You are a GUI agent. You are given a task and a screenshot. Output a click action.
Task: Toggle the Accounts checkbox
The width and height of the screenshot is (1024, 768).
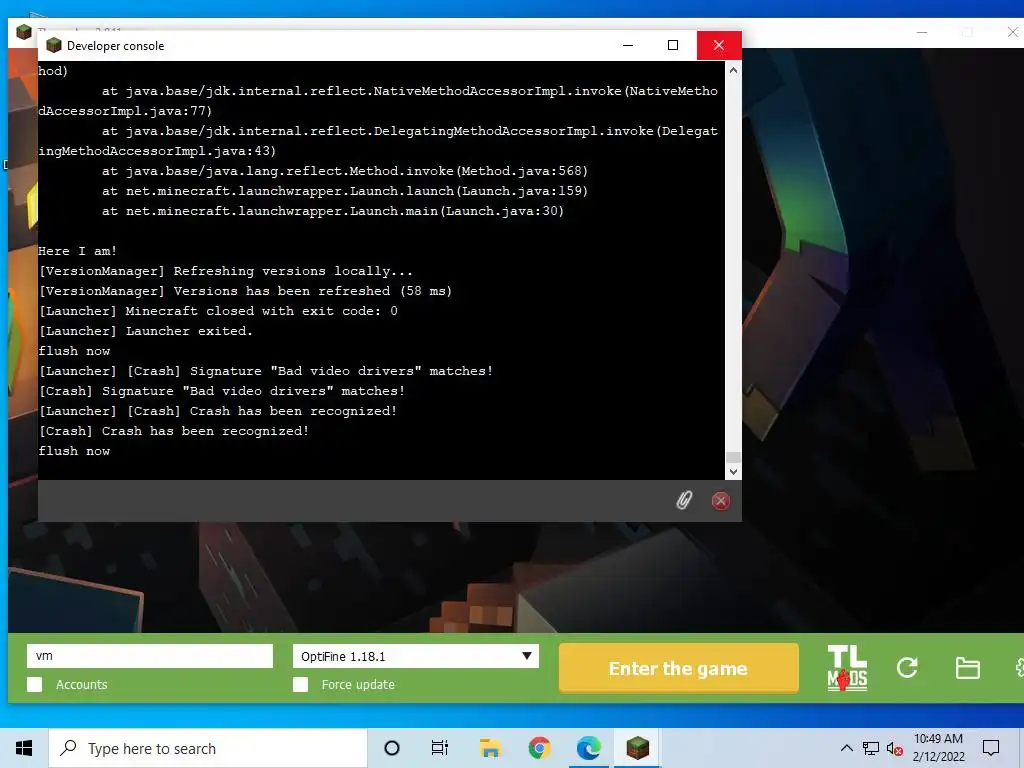(35, 684)
